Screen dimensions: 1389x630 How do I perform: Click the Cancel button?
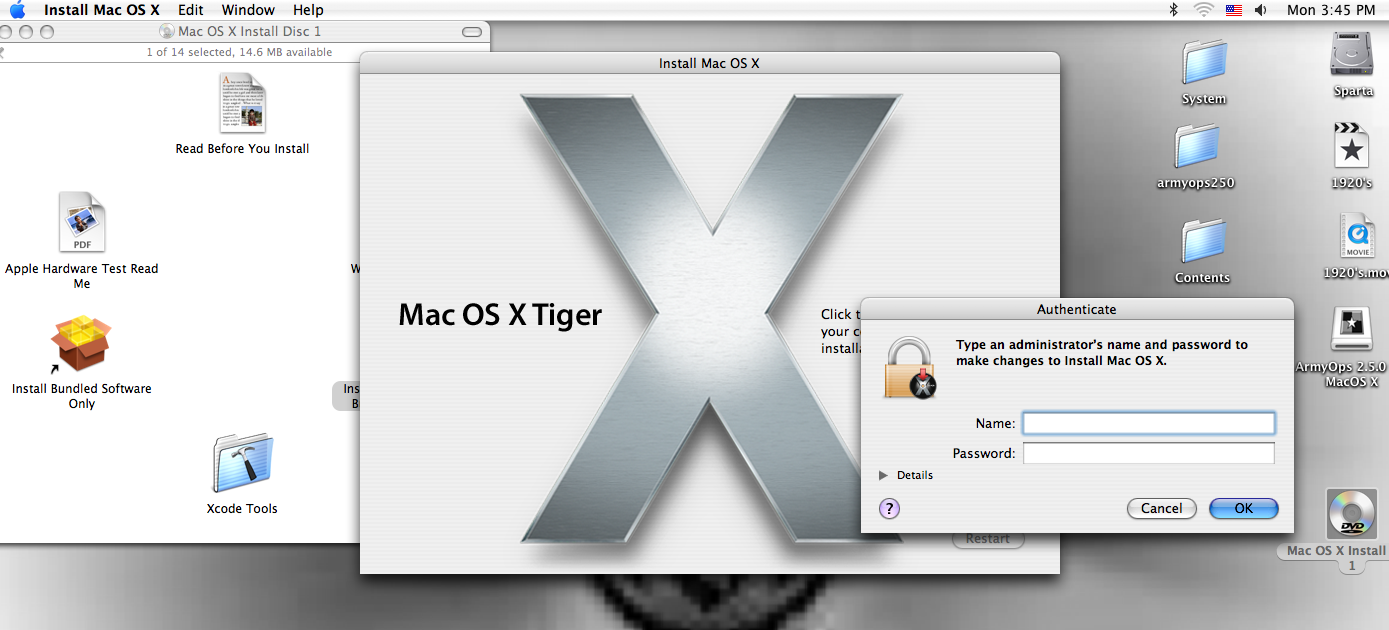1161,508
